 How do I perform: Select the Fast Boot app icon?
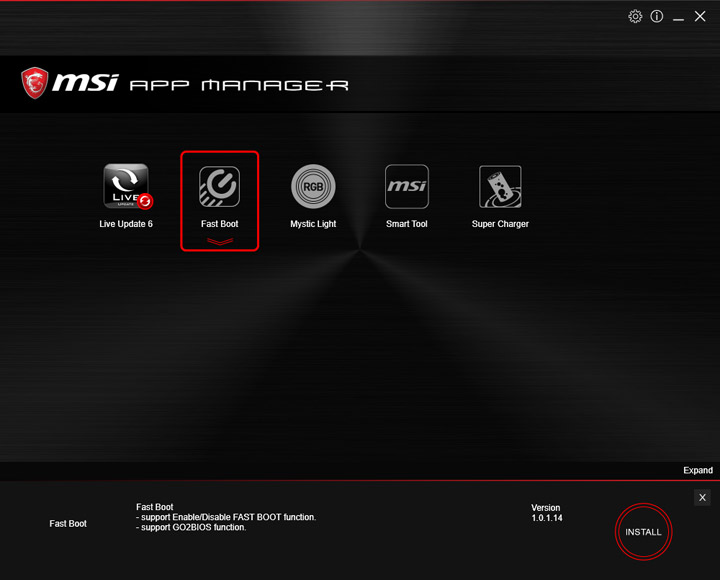tap(219, 186)
